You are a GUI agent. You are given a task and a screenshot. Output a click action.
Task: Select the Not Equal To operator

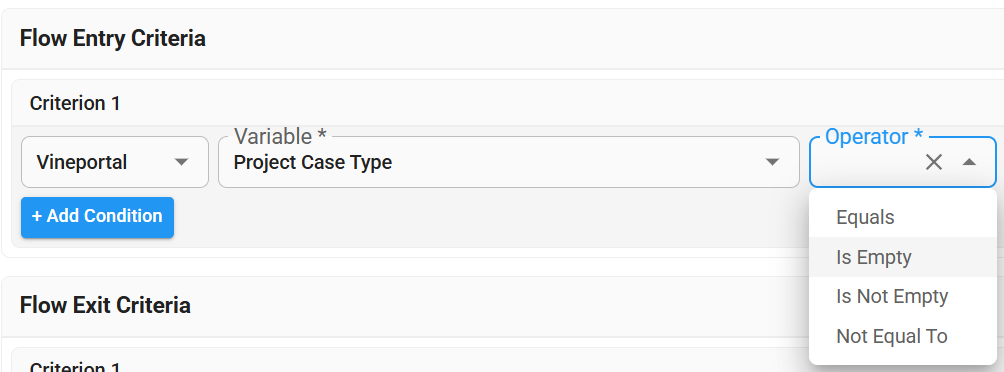903,336
